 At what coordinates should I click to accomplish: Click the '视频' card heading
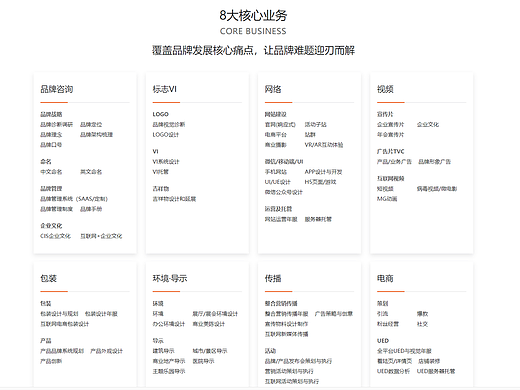click(x=385, y=89)
